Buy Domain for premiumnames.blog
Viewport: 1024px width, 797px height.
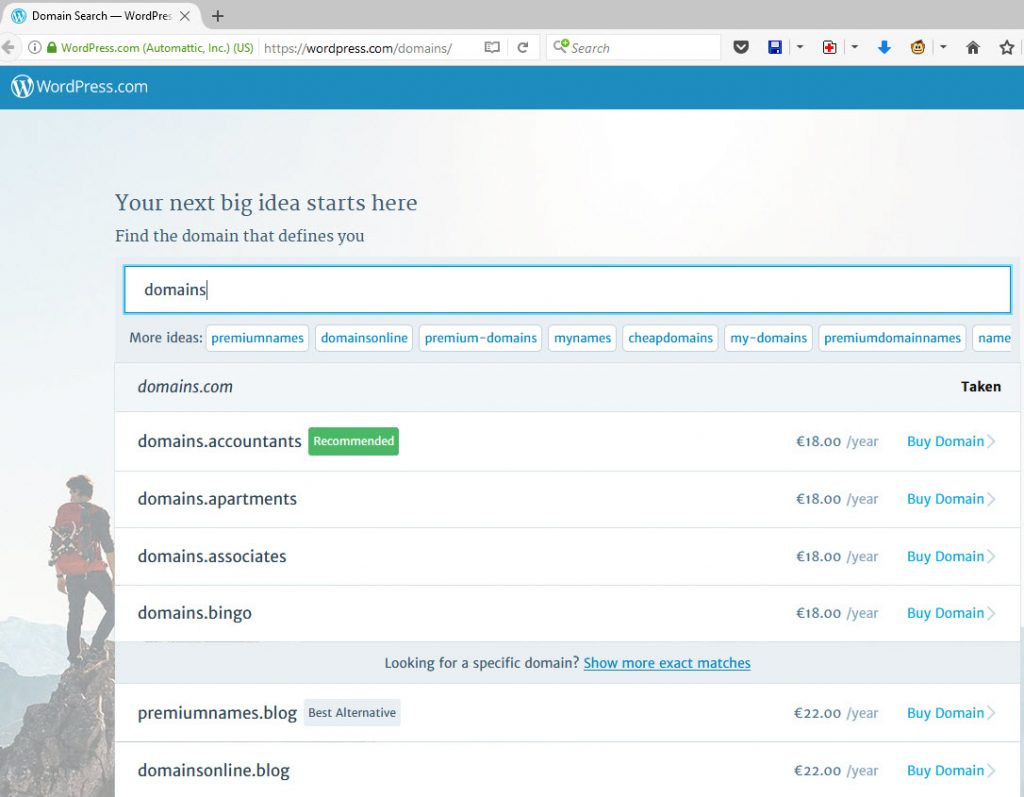tap(950, 713)
